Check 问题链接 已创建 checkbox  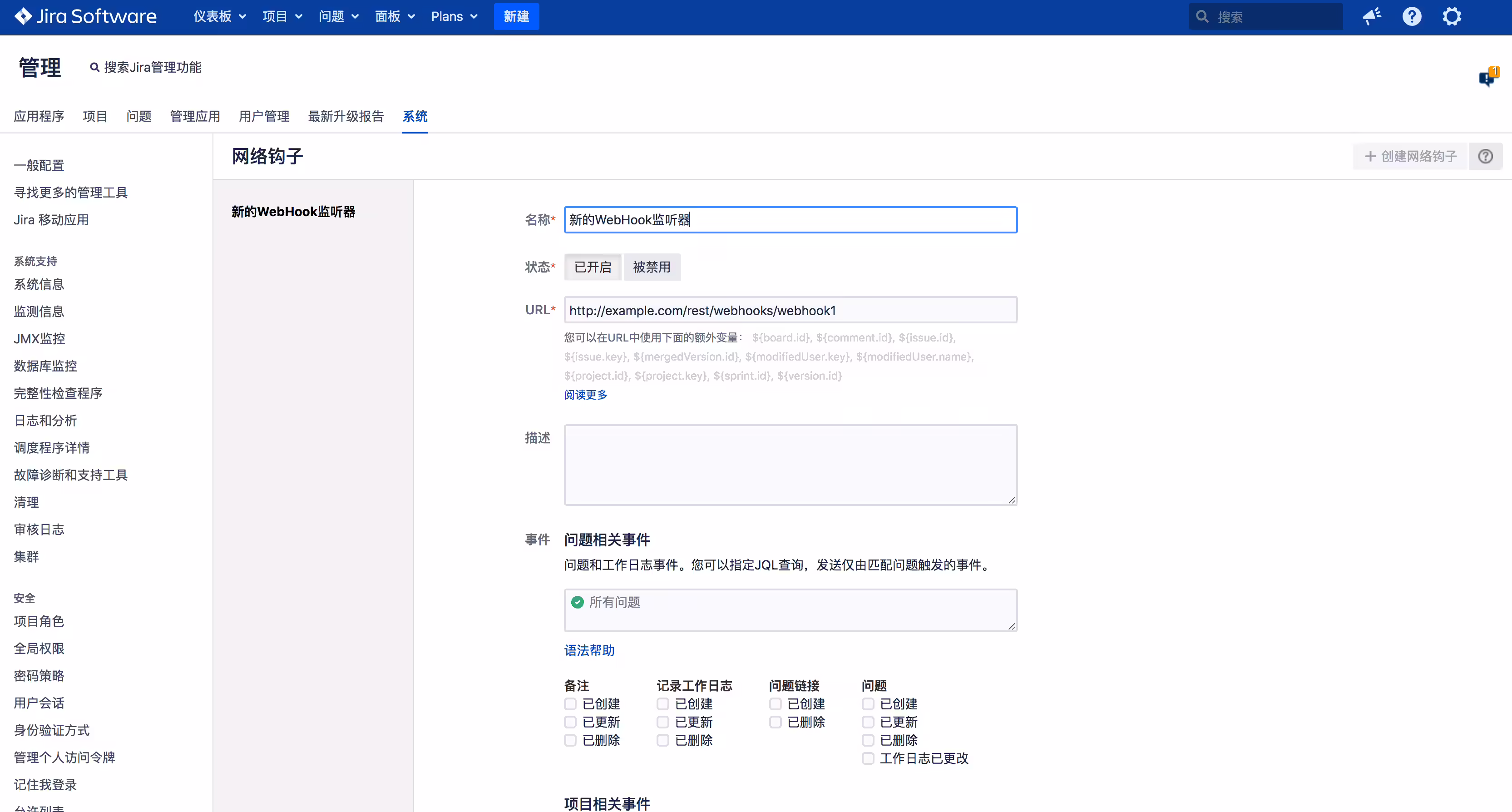tap(776, 703)
